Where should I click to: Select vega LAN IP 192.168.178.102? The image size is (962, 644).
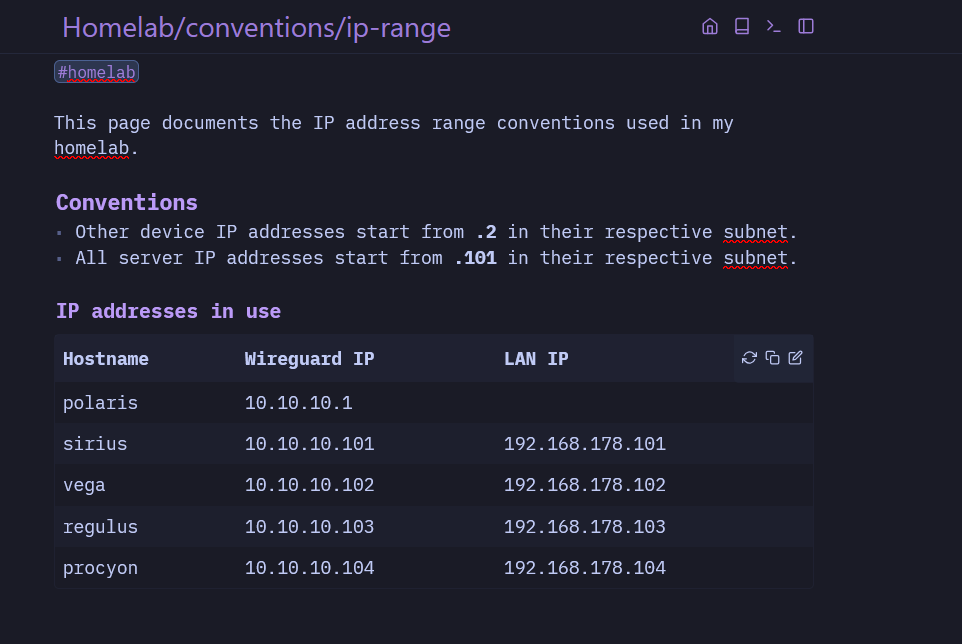point(584,486)
